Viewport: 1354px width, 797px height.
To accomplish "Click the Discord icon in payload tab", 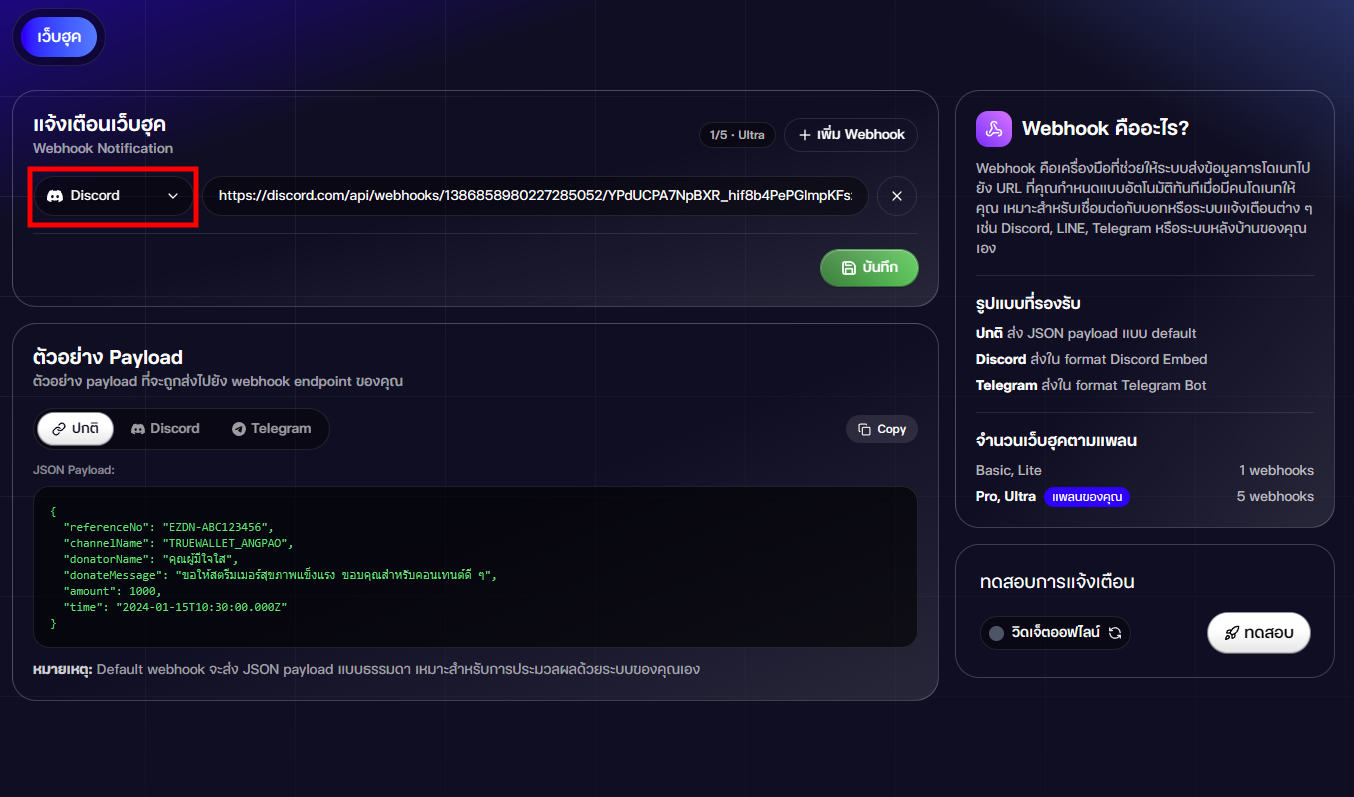I will point(138,429).
